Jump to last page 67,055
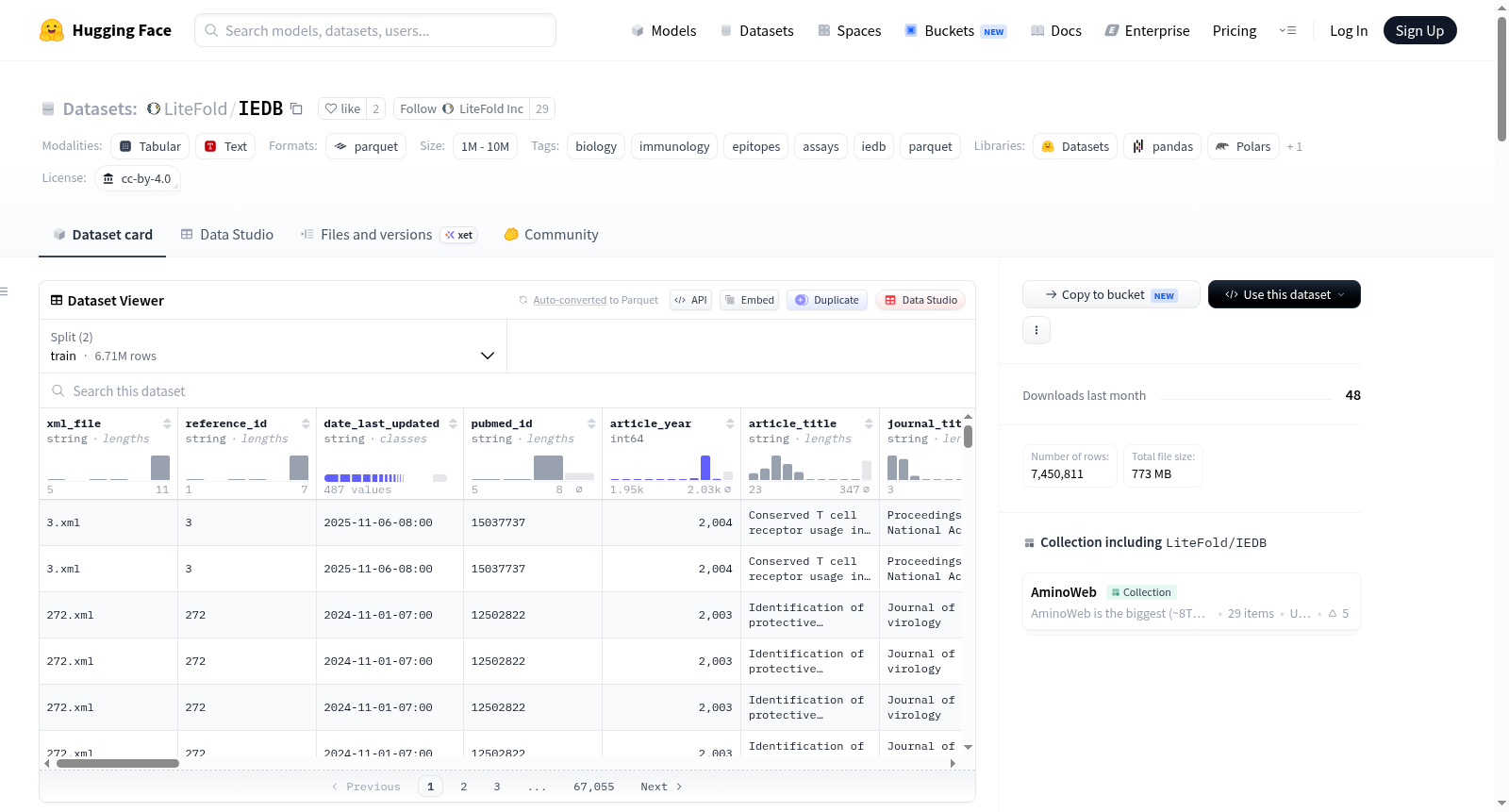The height and width of the screenshot is (812, 1509). point(594,787)
